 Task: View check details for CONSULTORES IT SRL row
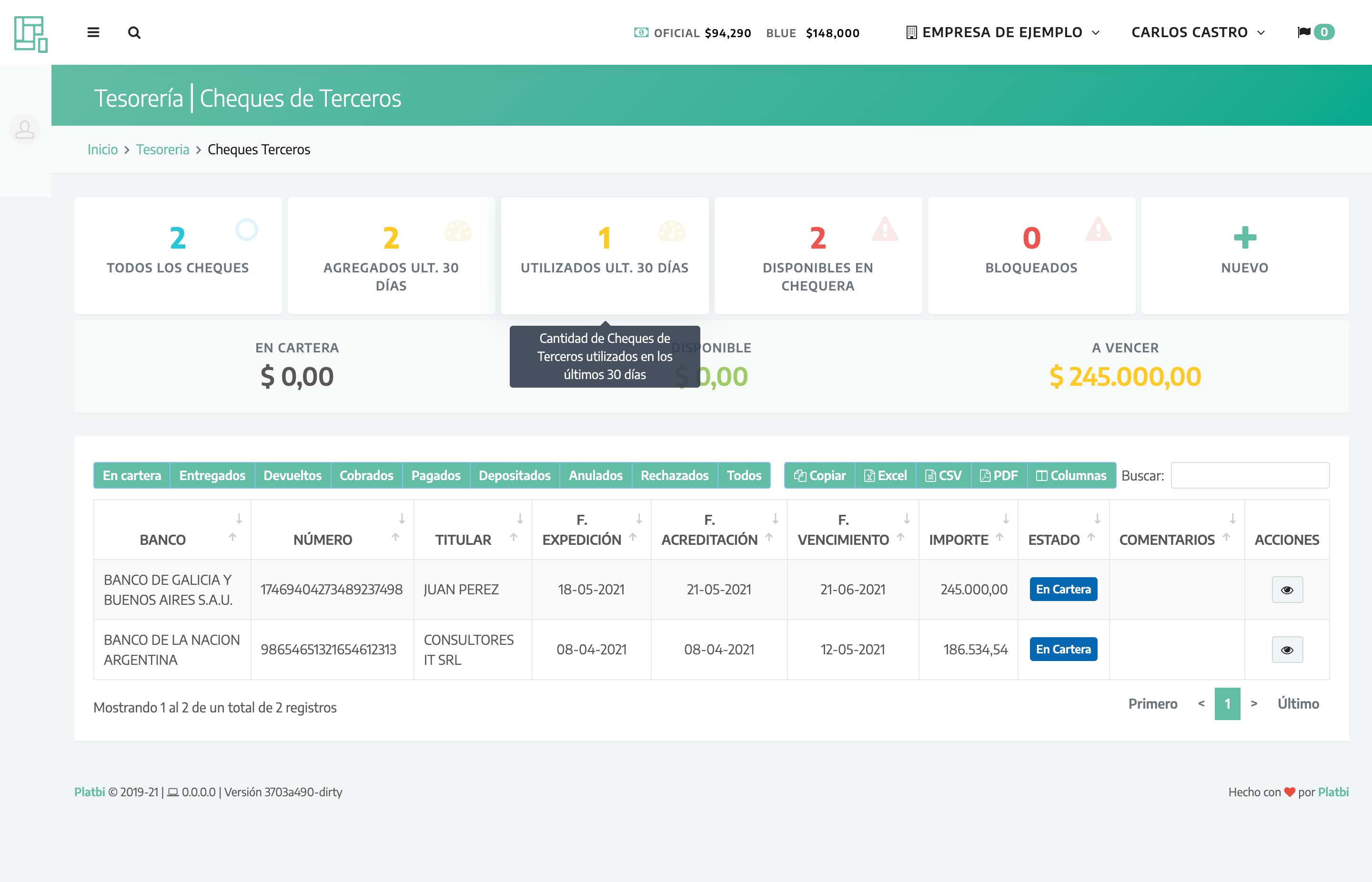point(1287,650)
